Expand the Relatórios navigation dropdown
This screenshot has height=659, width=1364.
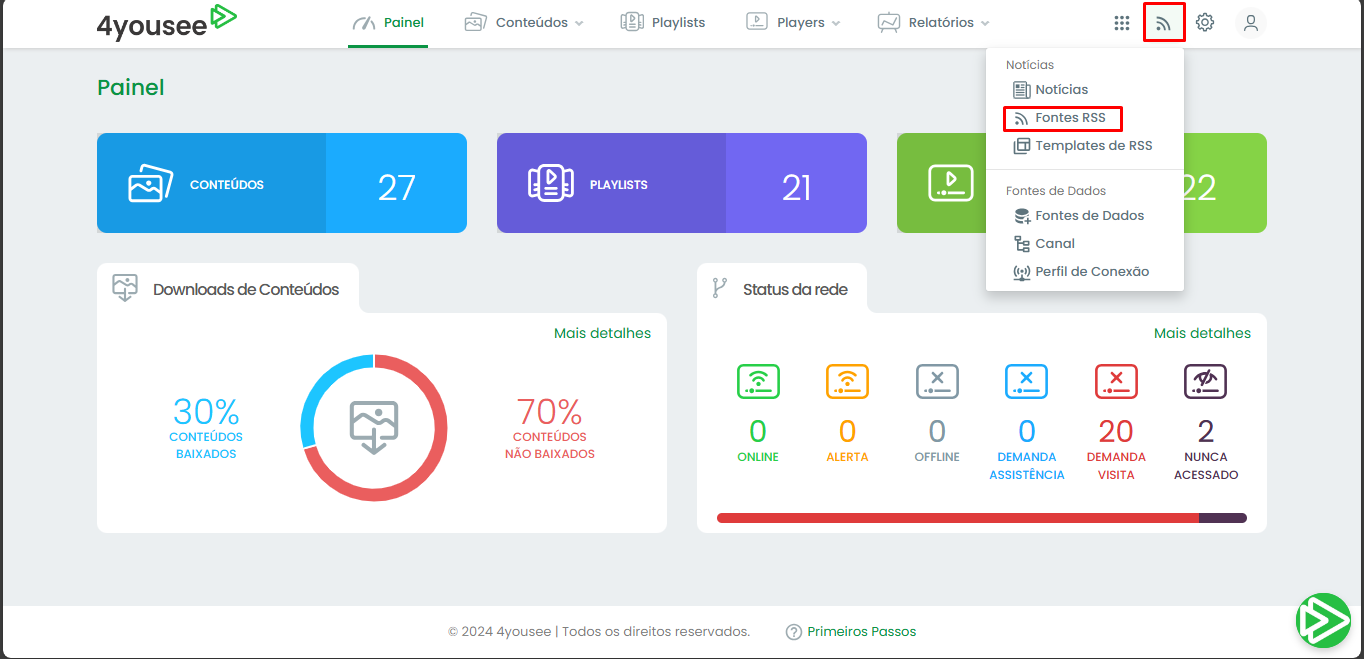[933, 23]
